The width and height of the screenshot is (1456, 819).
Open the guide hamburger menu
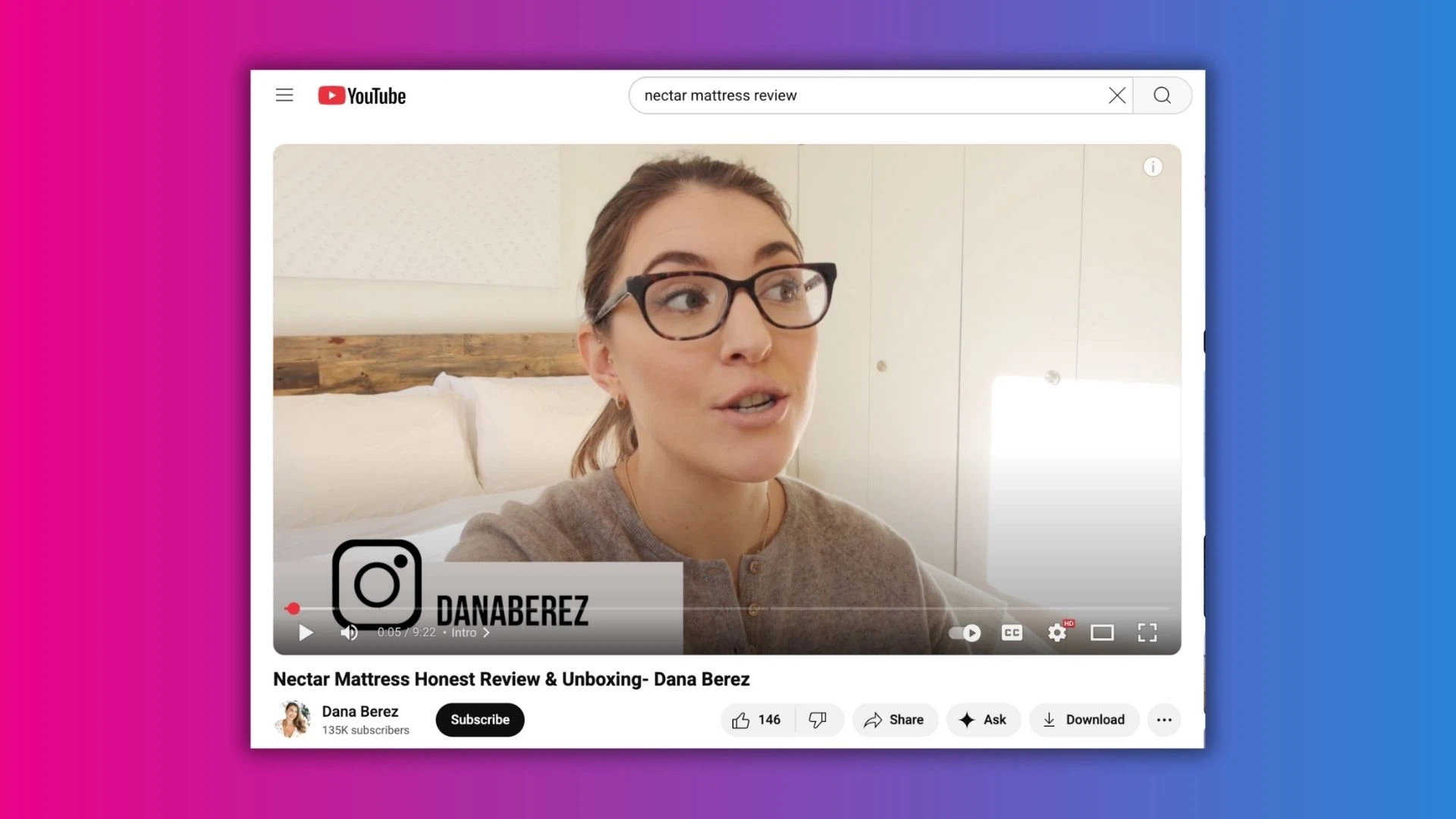pos(284,95)
